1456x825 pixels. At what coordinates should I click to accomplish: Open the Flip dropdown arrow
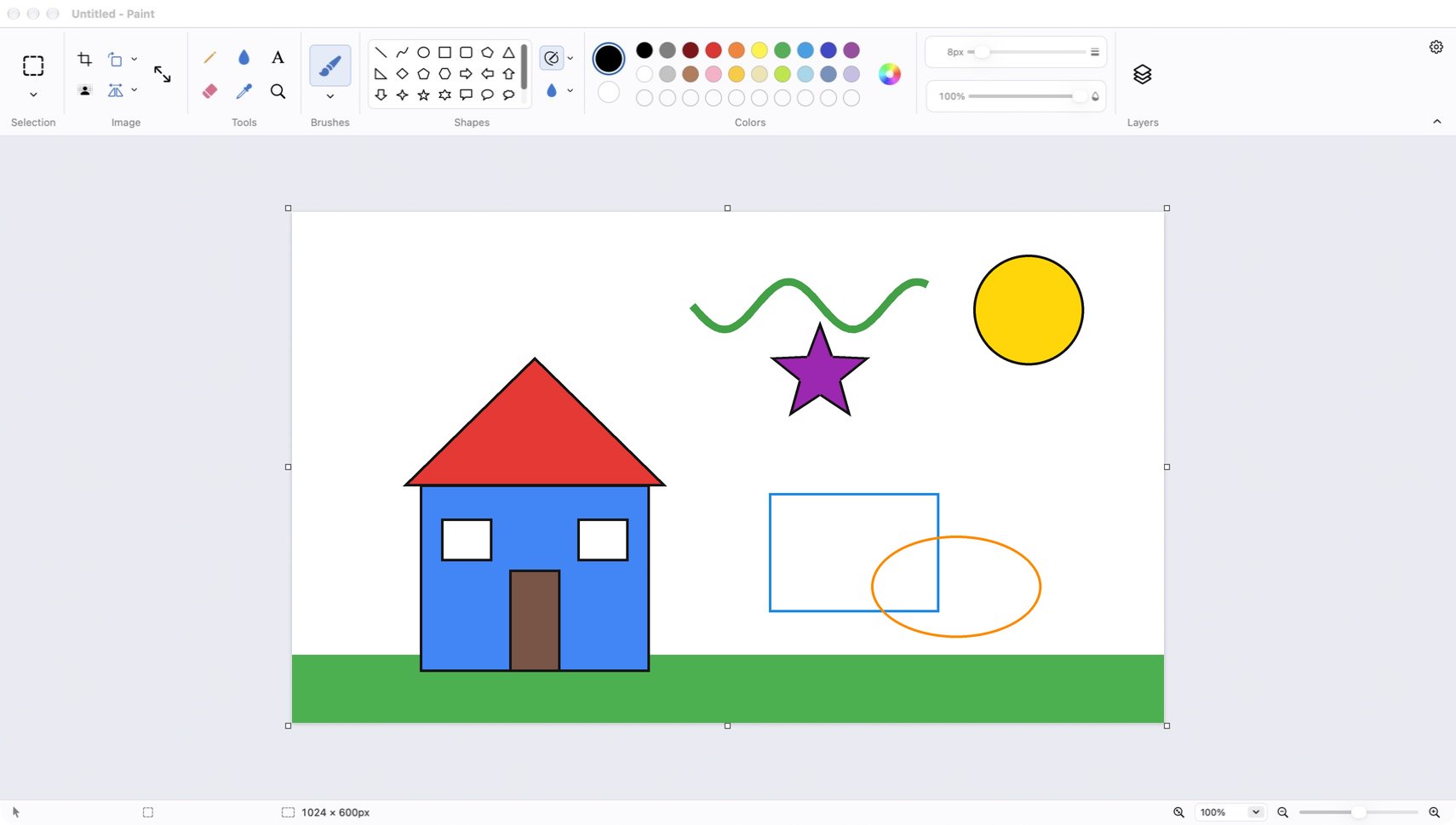click(x=134, y=89)
